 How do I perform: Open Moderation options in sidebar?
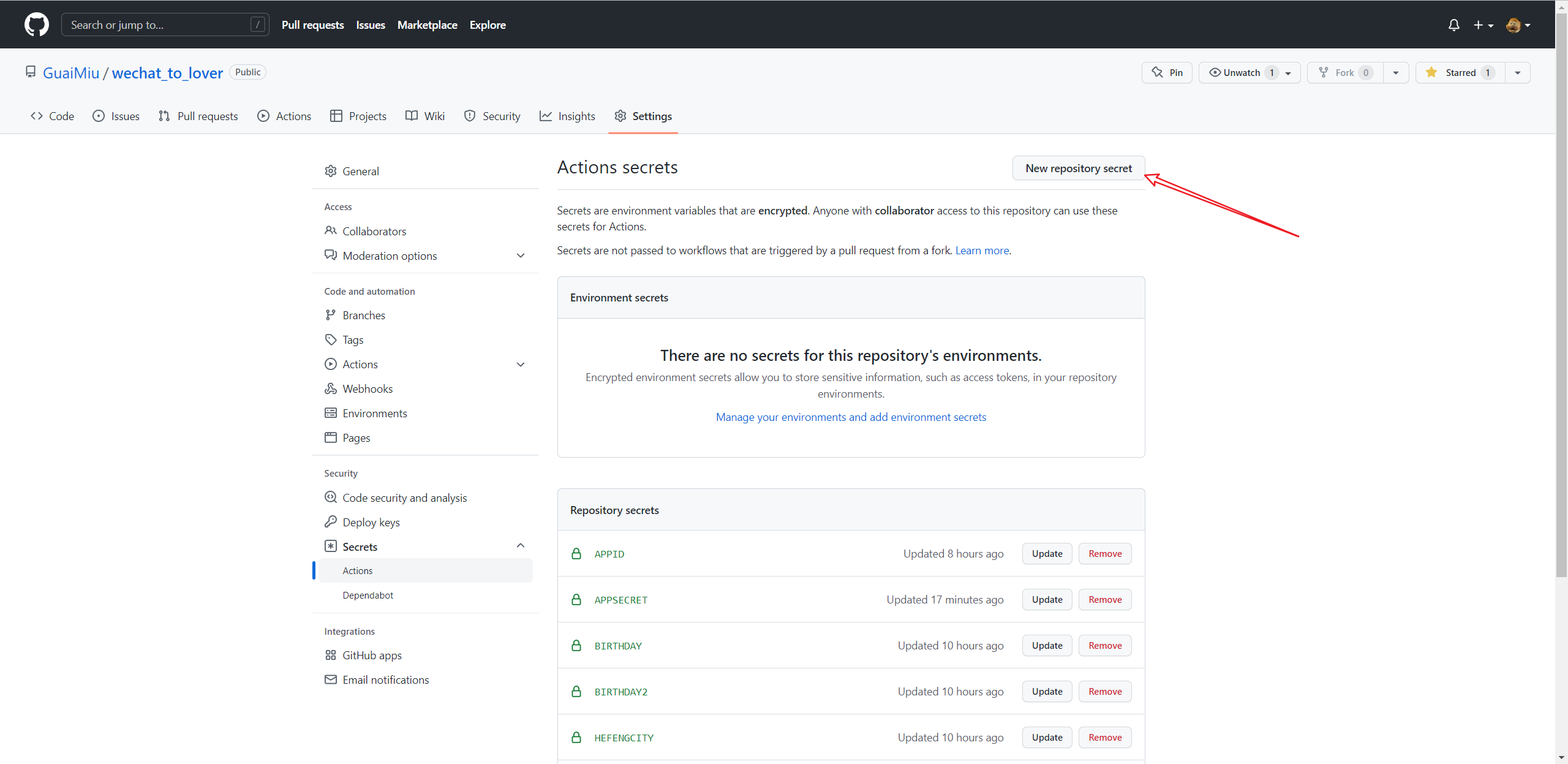click(x=390, y=255)
